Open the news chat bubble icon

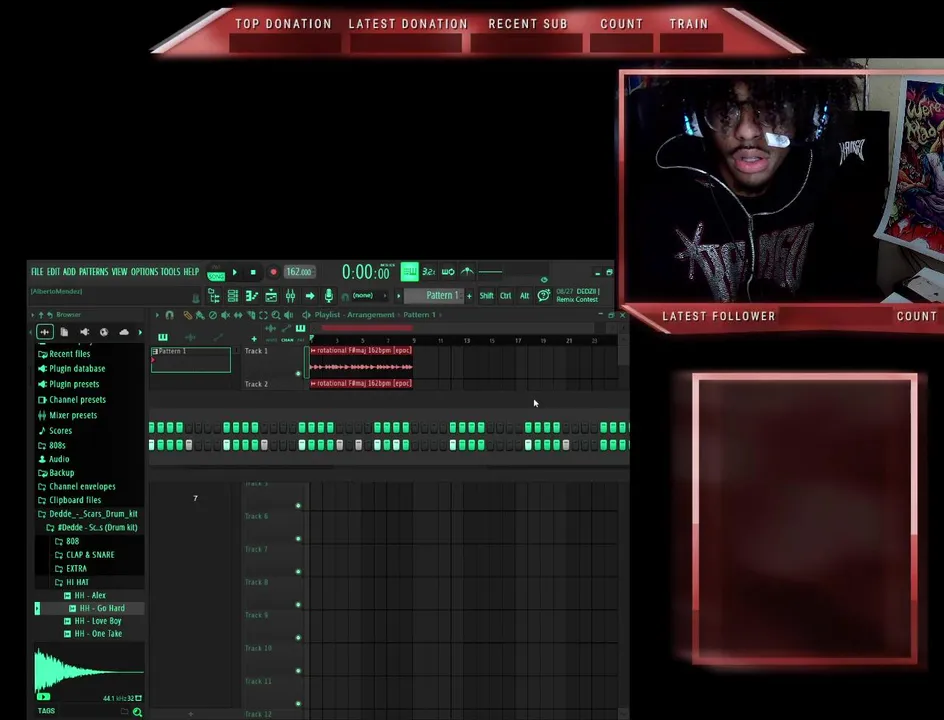(544, 295)
